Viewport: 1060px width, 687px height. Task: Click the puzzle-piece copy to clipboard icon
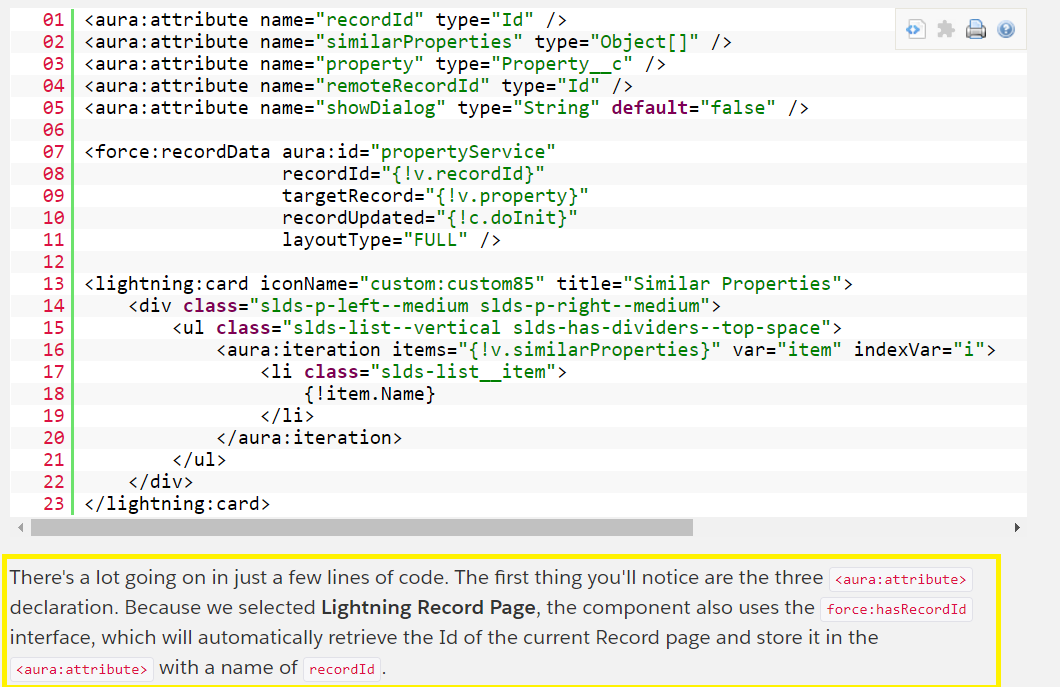(946, 30)
